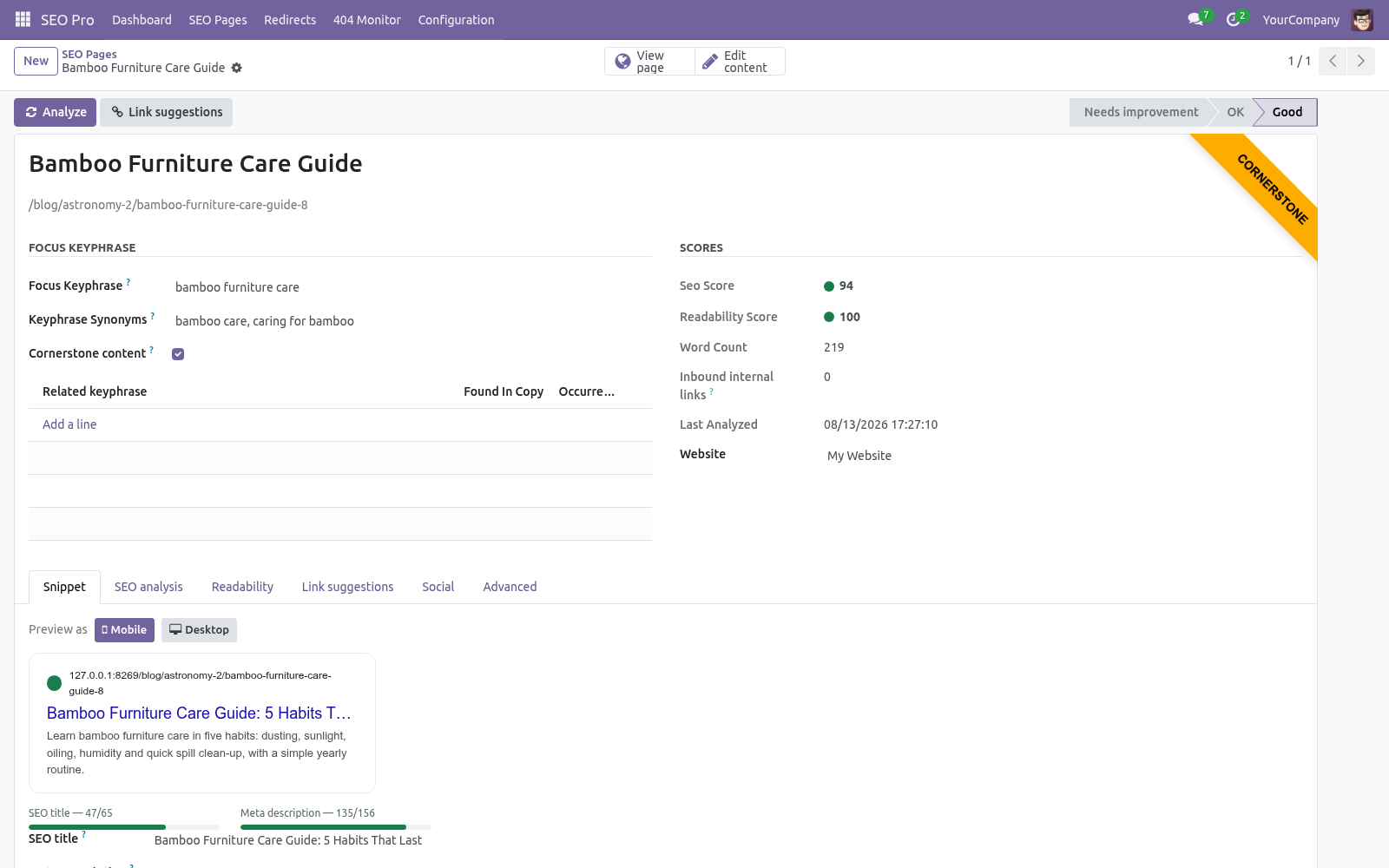
Task: Switch preview to Desktop
Action: (199, 630)
